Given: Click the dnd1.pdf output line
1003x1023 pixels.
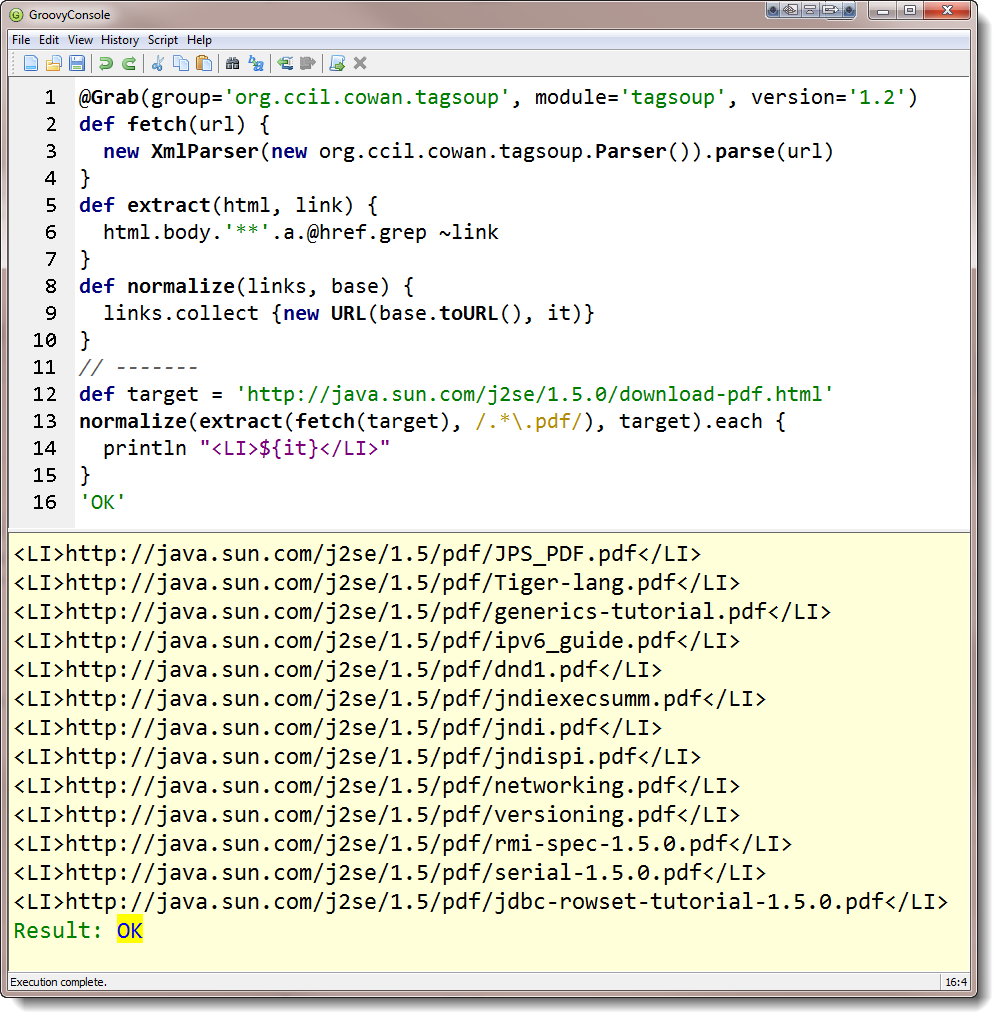Looking at the screenshot, I should 338,670.
